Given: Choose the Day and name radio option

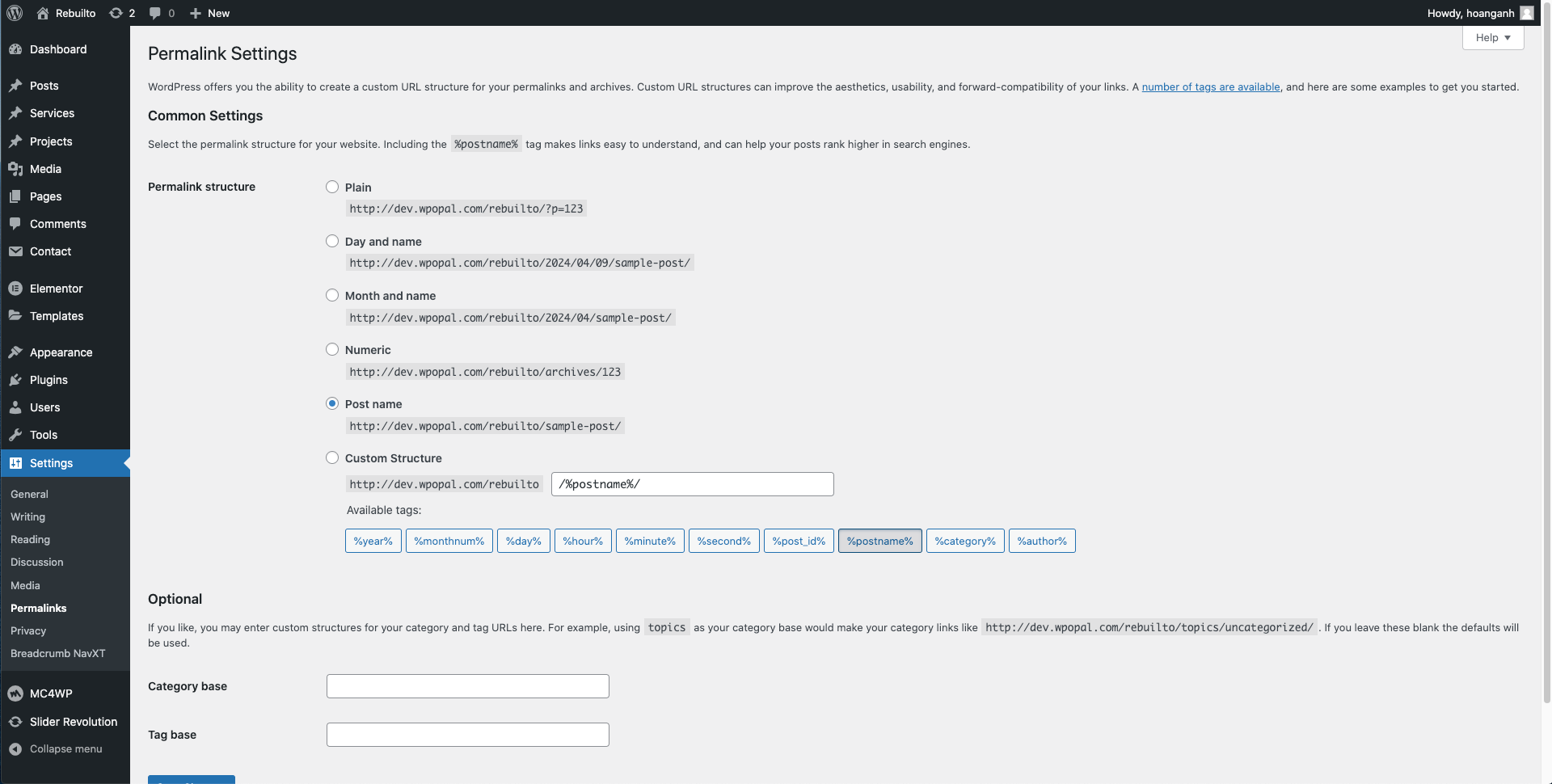Looking at the screenshot, I should point(332,241).
